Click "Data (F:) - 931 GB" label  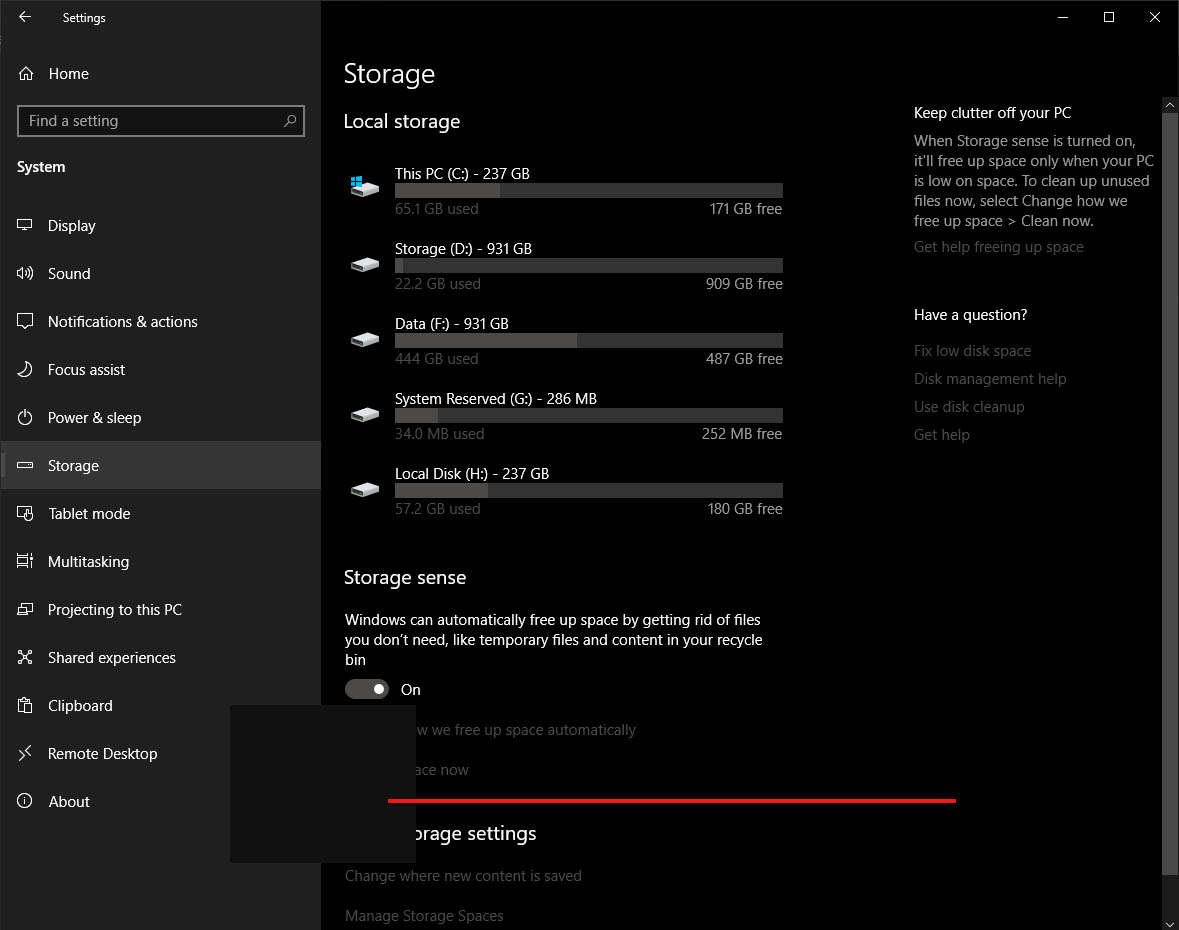tap(451, 323)
